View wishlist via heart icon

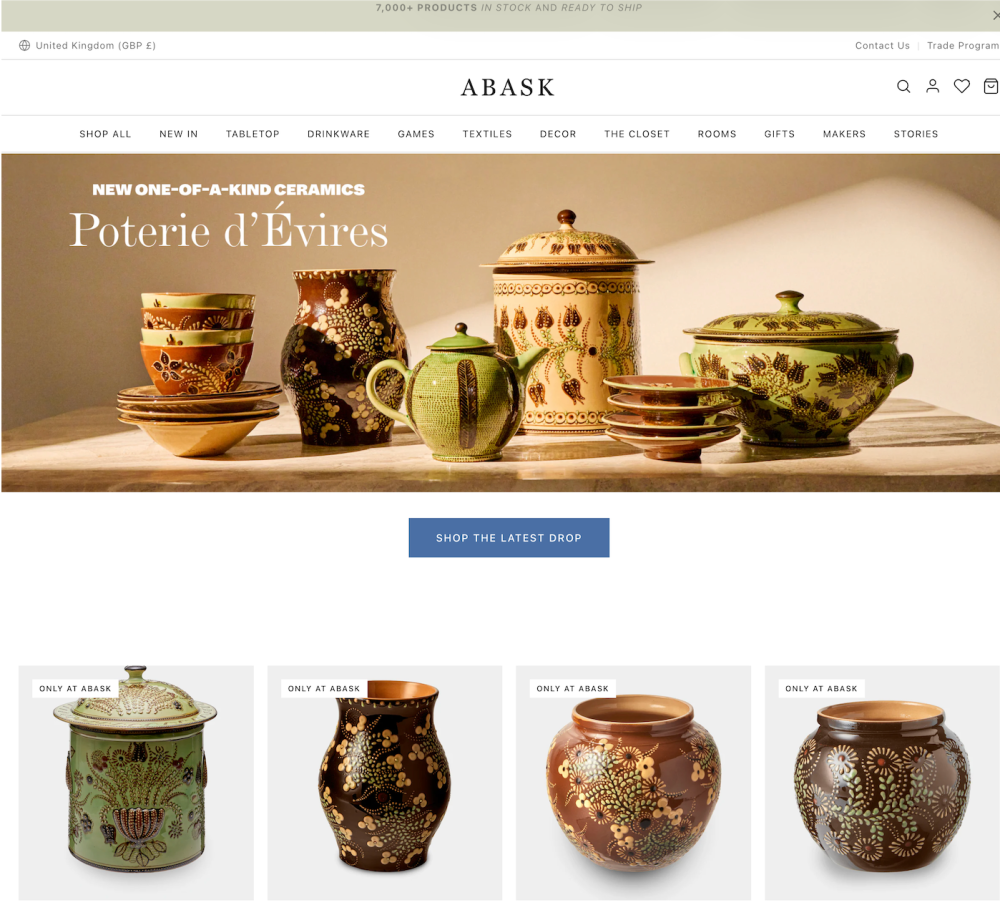pyautogui.click(x=962, y=86)
